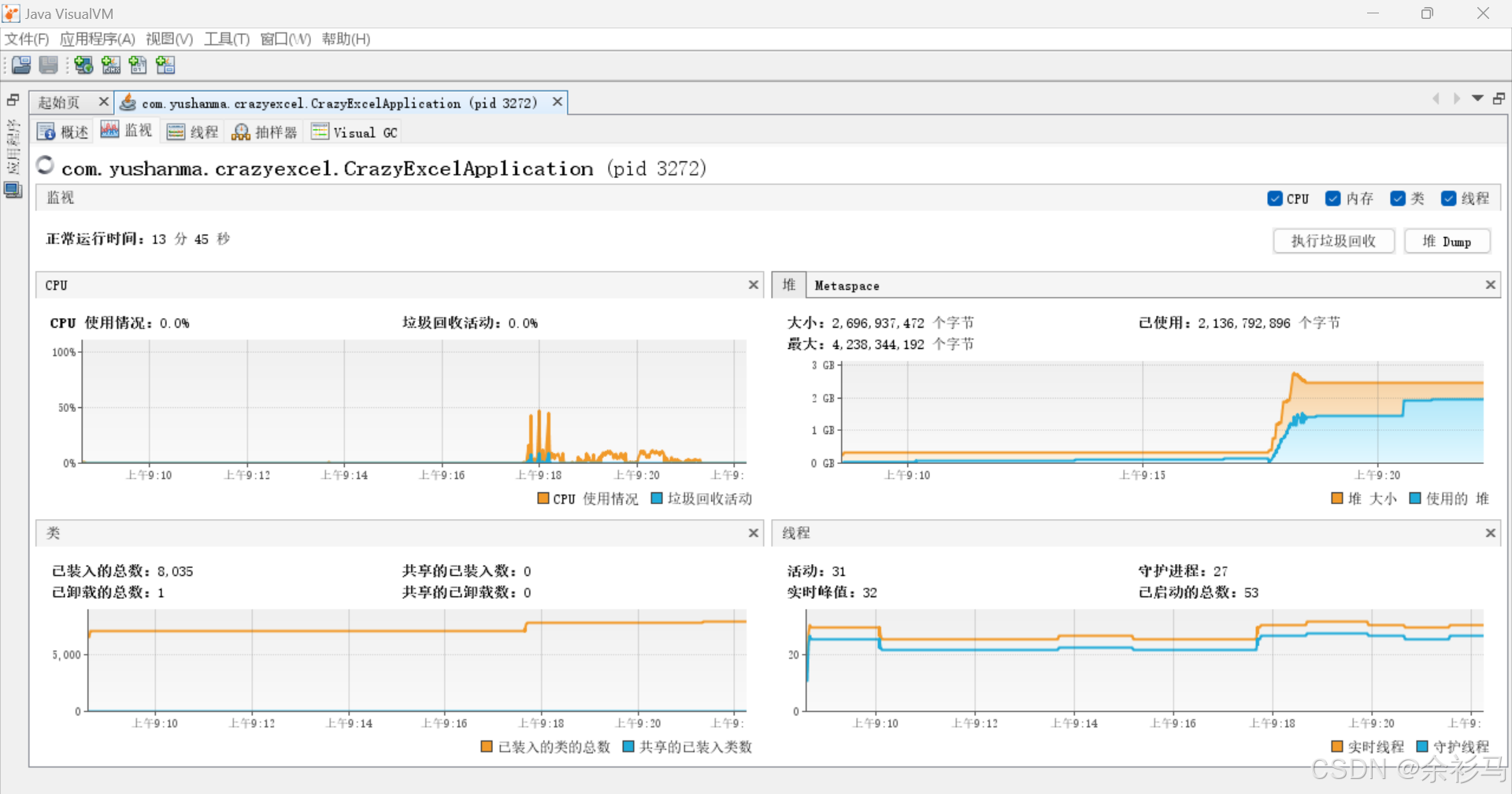Click 执行垃圾回收 perform GC button

tap(1333, 241)
